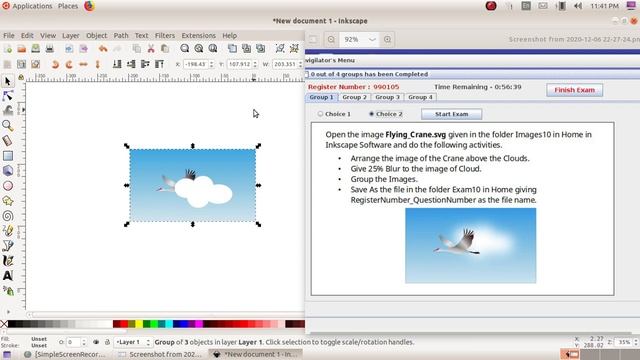The image size is (640, 360).
Task: Select the Selector arrow tool
Action: 7,81
